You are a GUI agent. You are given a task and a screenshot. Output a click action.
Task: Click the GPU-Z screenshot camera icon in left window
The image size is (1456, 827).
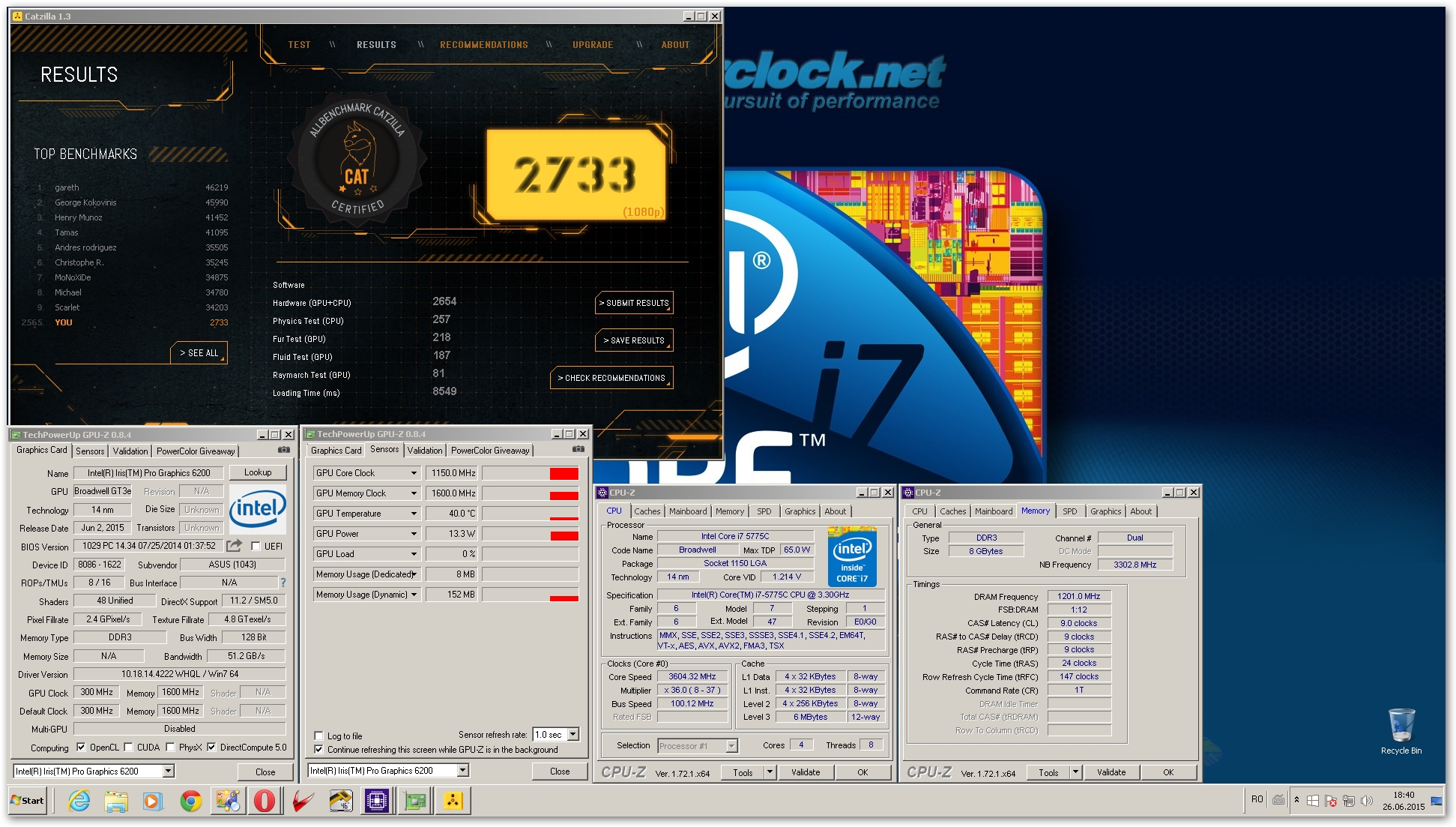(284, 450)
